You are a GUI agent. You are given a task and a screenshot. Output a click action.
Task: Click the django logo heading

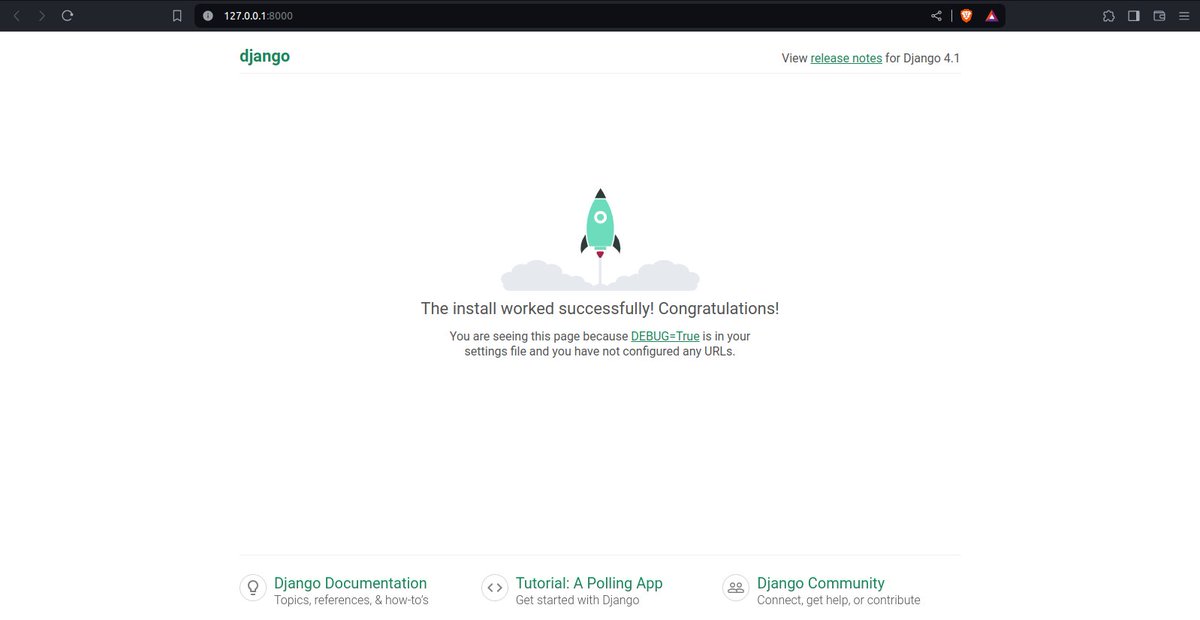point(265,56)
